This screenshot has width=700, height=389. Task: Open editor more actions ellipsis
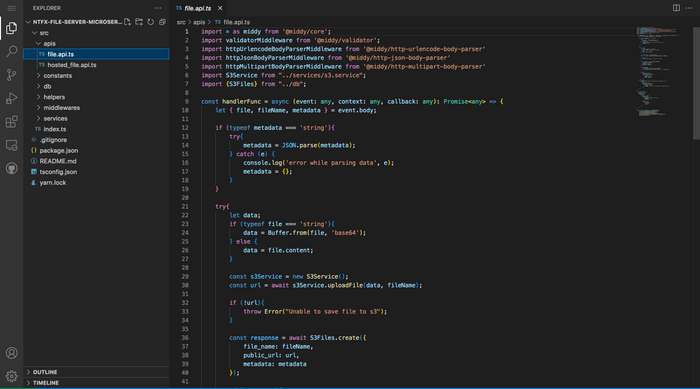coord(689,8)
